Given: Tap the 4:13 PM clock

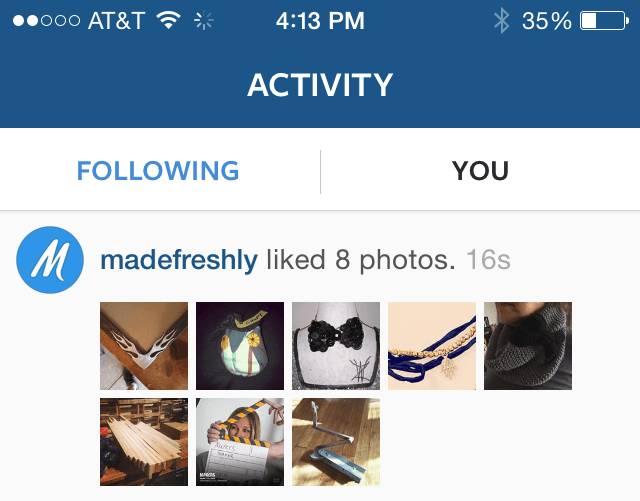Looking at the screenshot, I should [320, 20].
